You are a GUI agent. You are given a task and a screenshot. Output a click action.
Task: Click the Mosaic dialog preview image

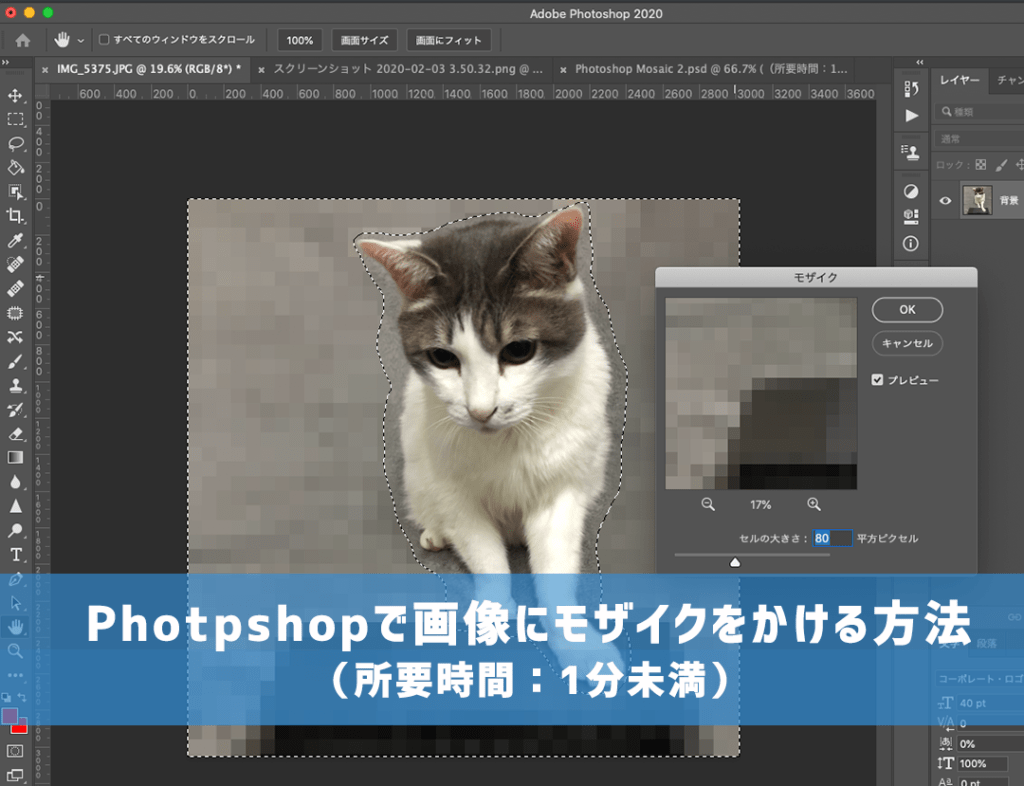coord(761,394)
